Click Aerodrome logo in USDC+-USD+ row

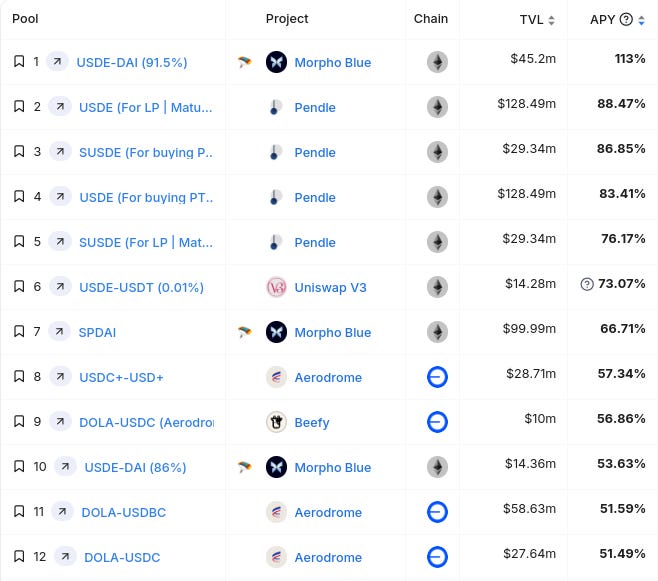tap(277, 377)
